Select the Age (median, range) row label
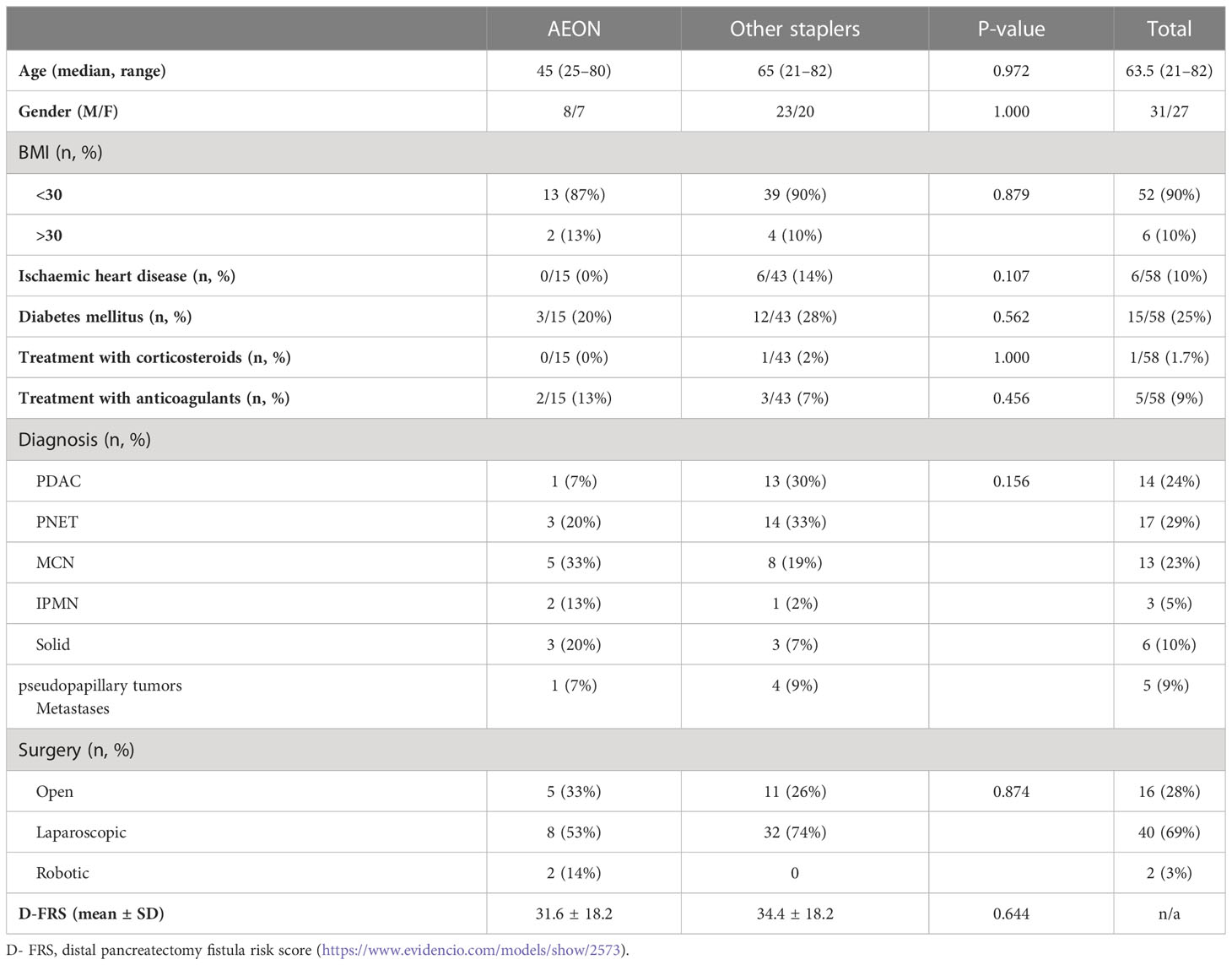Image resolution: width=1232 pixels, height=965 pixels. tap(92, 71)
